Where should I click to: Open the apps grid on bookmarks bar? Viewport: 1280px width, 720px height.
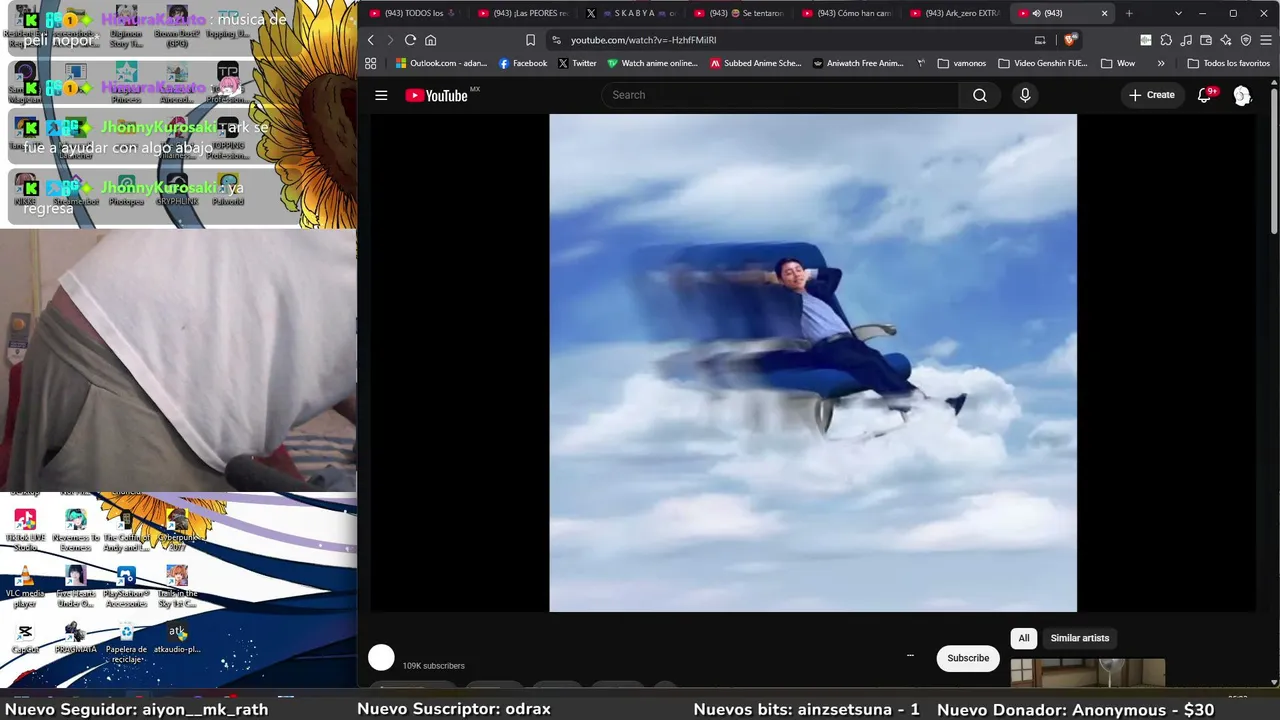tap(371, 63)
